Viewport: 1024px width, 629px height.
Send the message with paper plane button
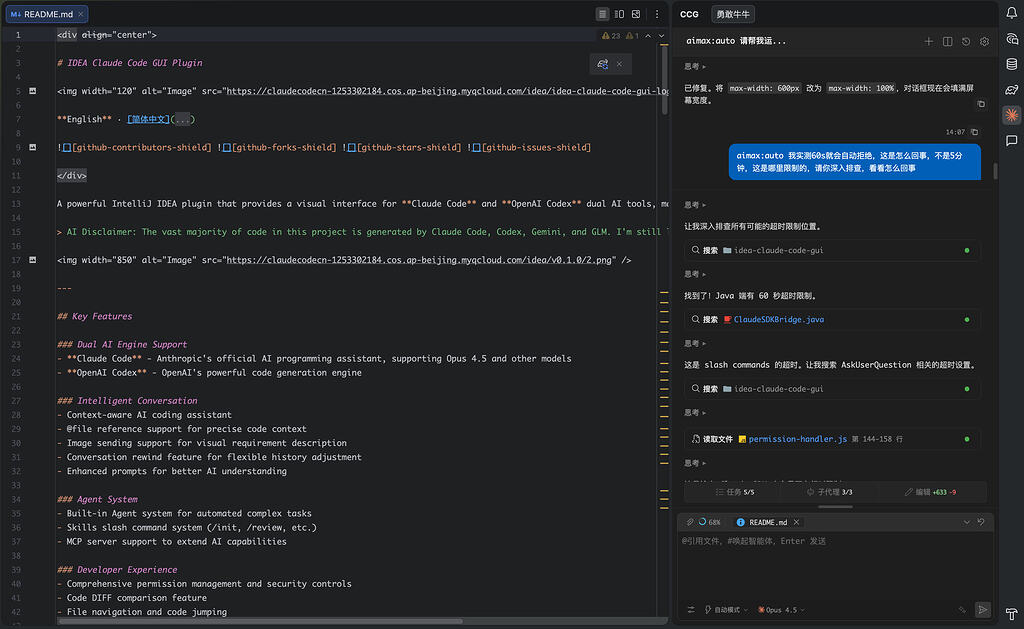(x=983, y=609)
